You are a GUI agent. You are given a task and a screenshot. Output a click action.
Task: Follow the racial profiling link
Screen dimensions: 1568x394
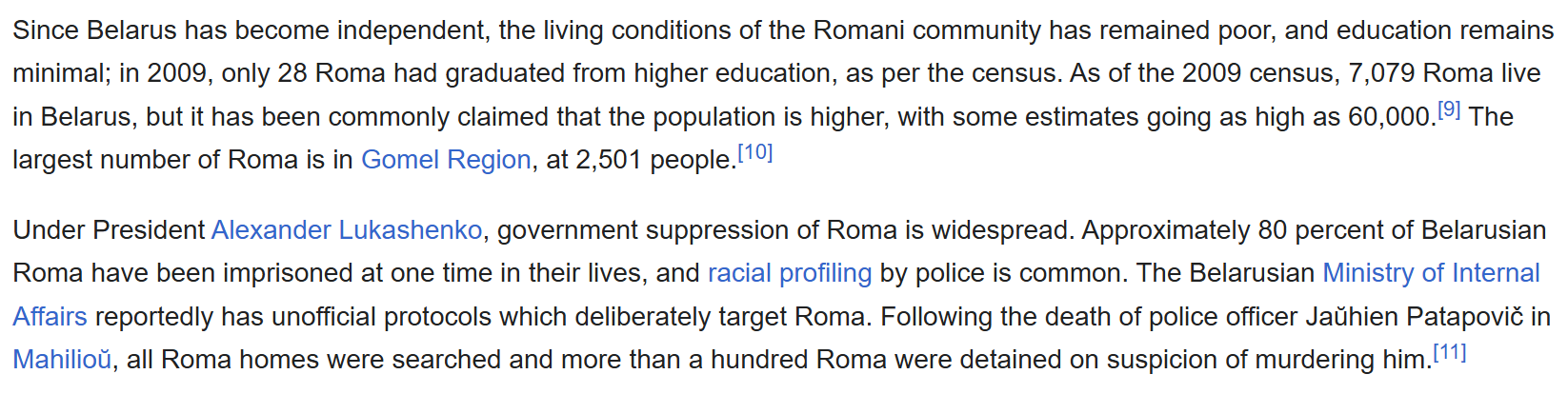point(790,273)
